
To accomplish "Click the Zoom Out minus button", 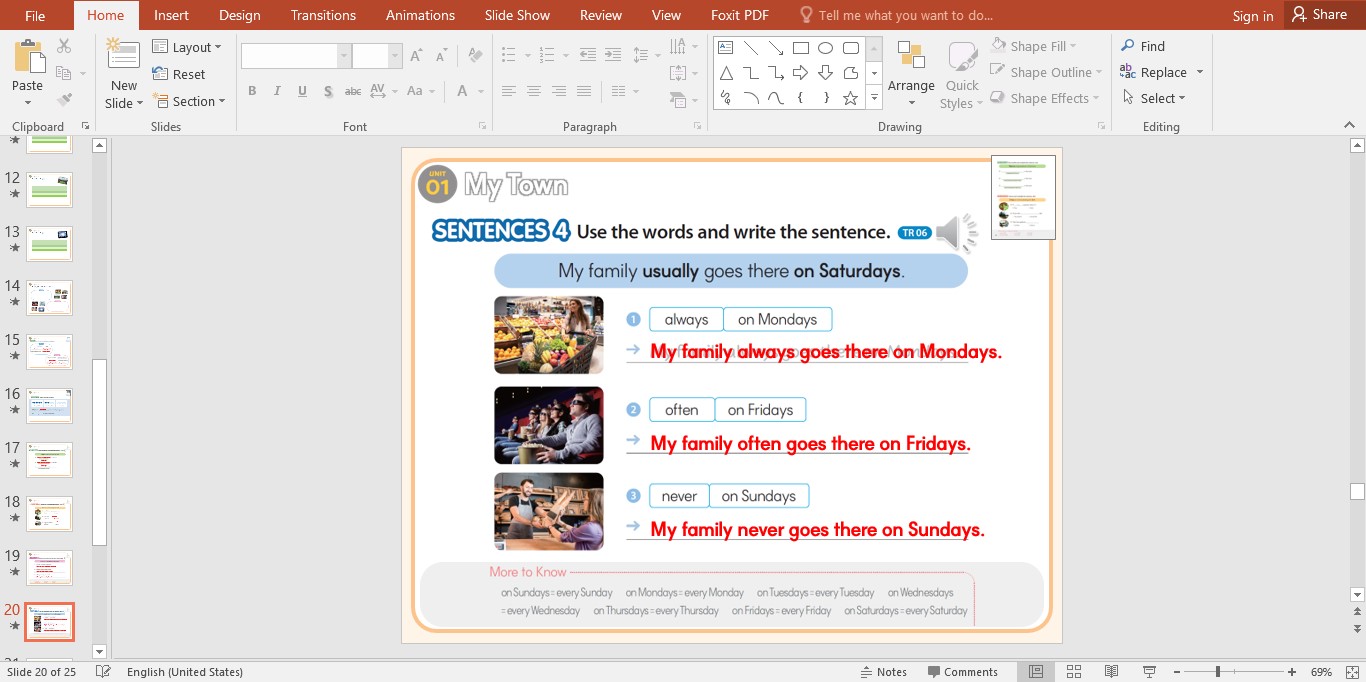I will [x=1177, y=672].
